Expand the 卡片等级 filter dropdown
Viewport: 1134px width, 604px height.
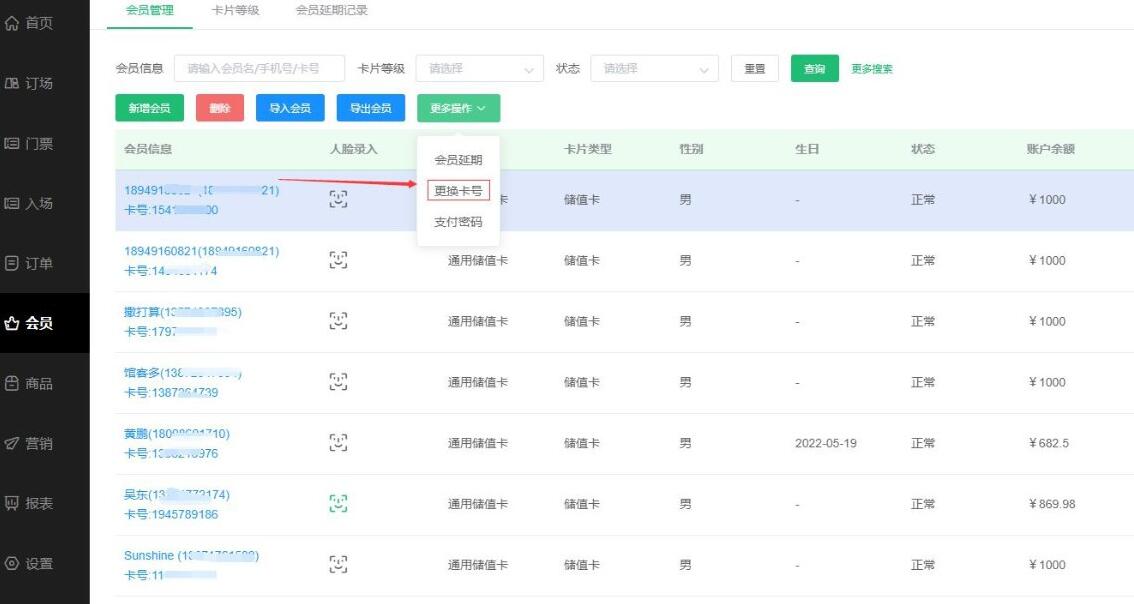(x=479, y=69)
